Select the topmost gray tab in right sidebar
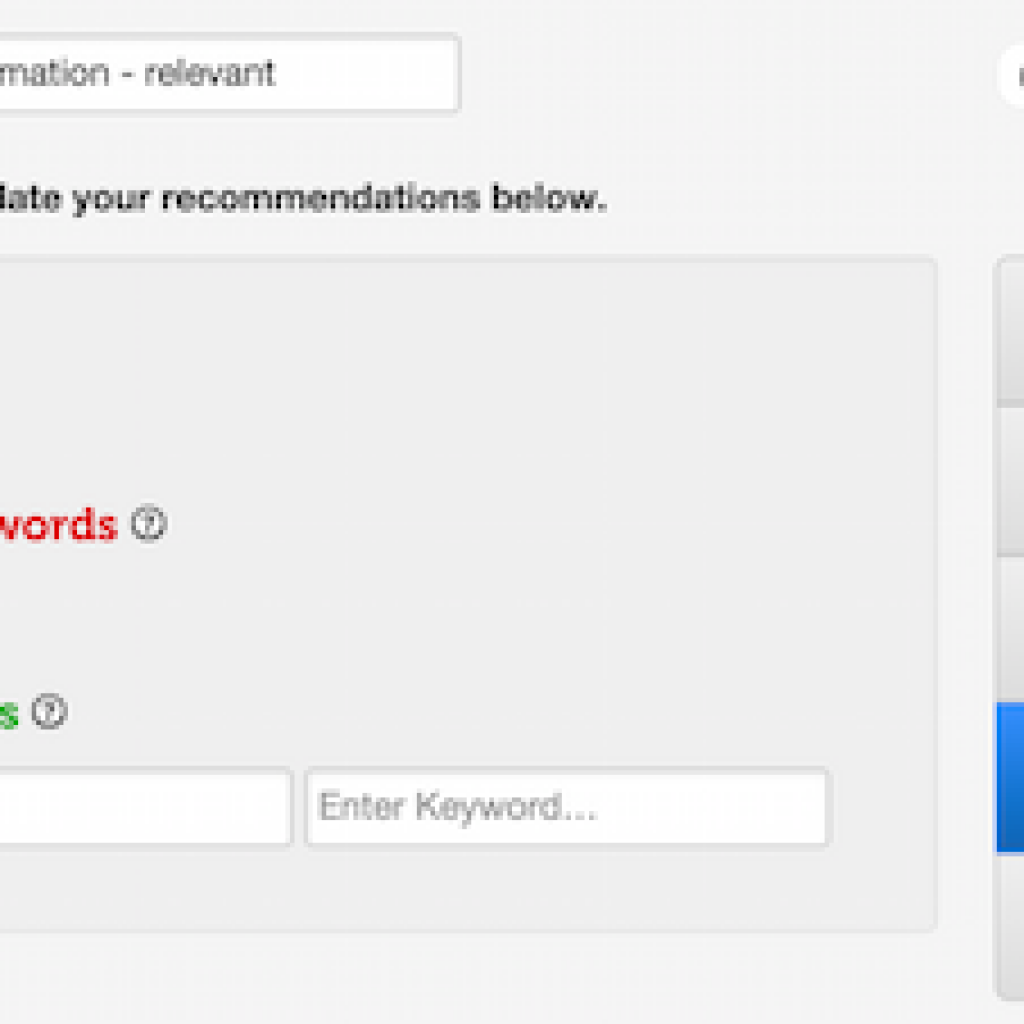This screenshot has width=1024, height=1024. (1010, 332)
